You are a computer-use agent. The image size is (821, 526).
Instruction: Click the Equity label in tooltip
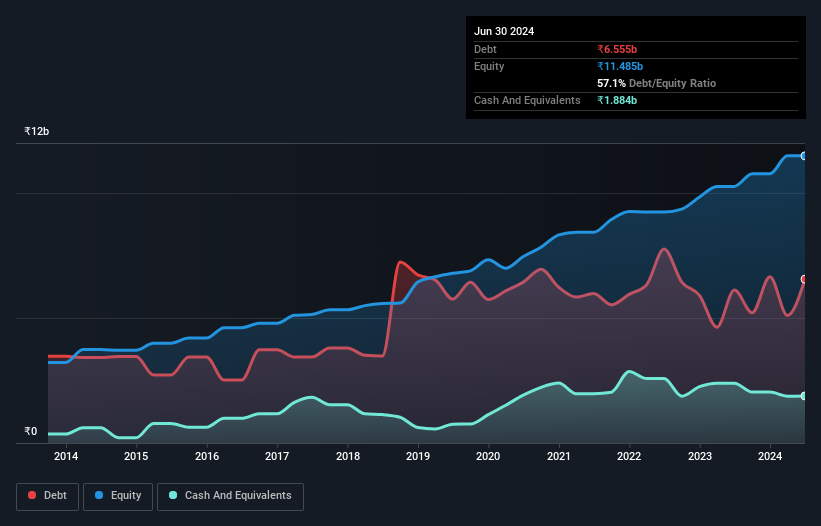pos(489,66)
